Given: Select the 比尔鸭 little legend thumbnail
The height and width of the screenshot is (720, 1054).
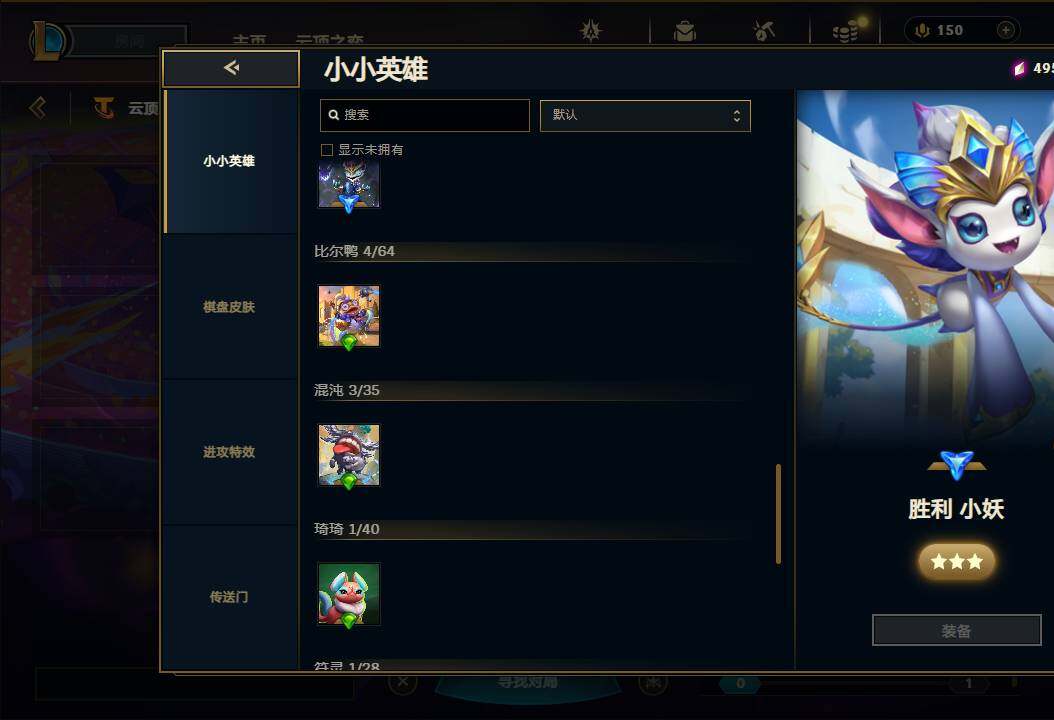Looking at the screenshot, I should (349, 317).
